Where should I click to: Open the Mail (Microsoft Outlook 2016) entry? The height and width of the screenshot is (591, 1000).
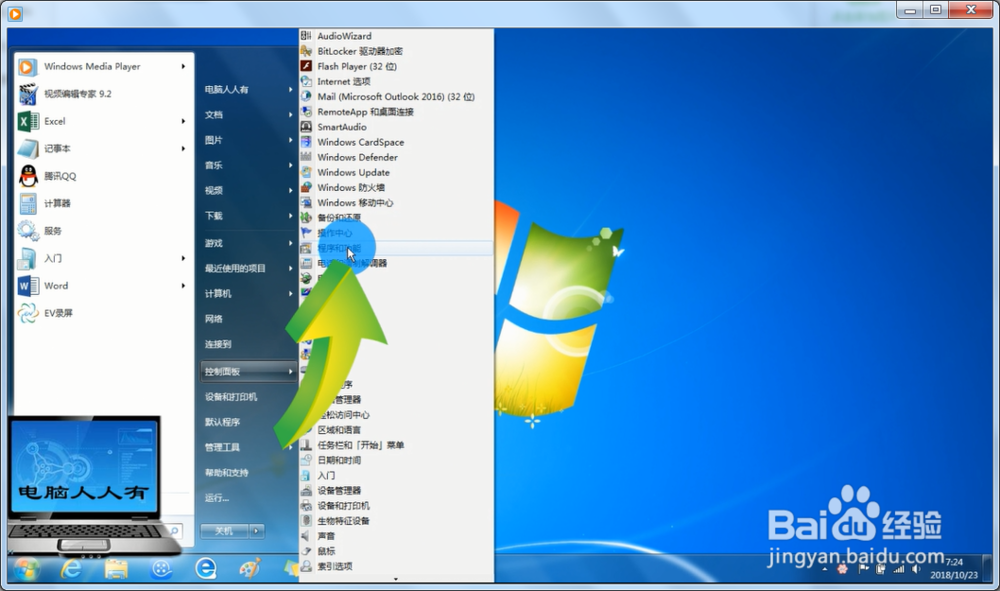[x=396, y=97]
